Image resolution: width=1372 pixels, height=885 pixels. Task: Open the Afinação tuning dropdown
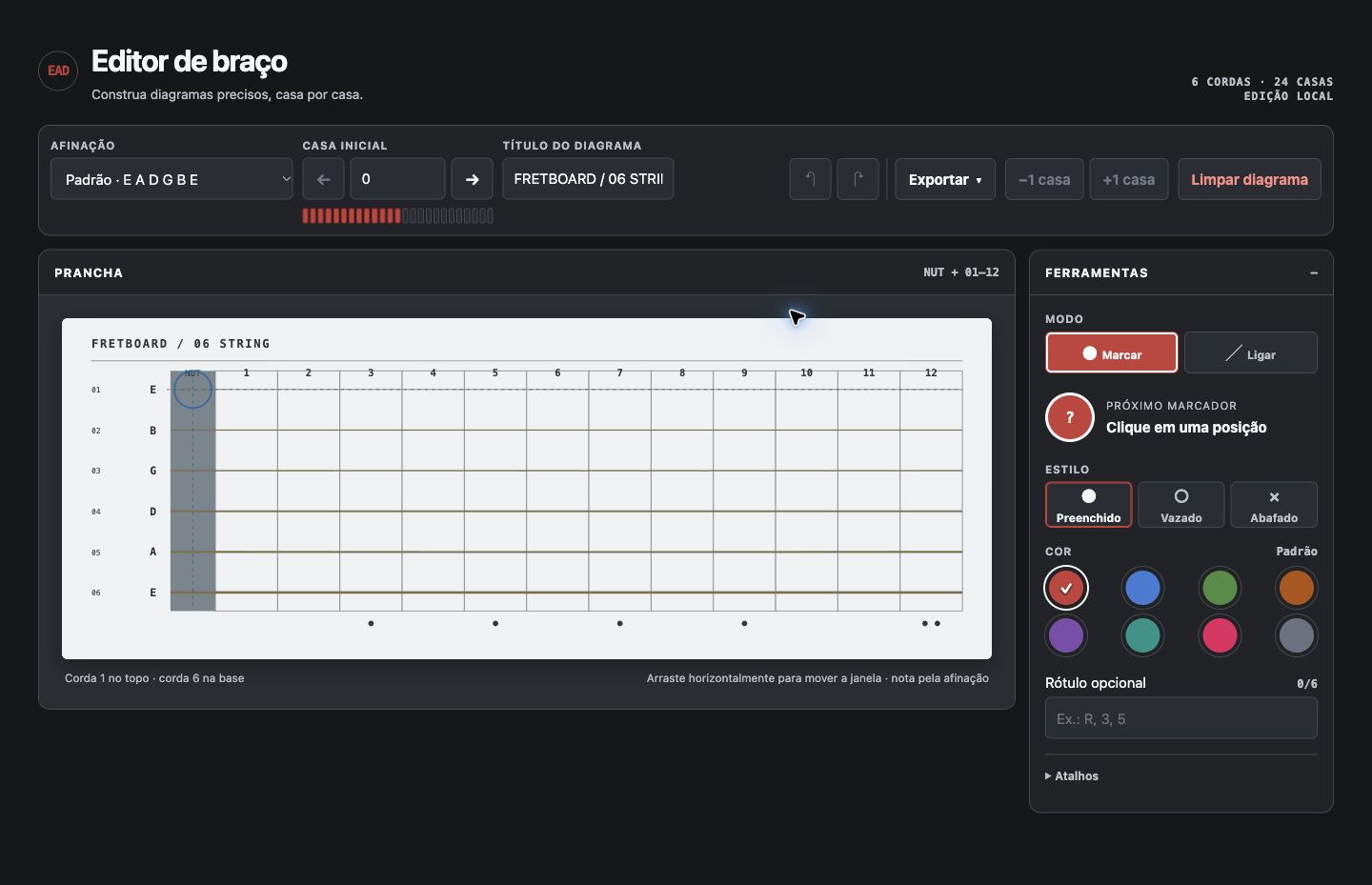pyautogui.click(x=171, y=179)
